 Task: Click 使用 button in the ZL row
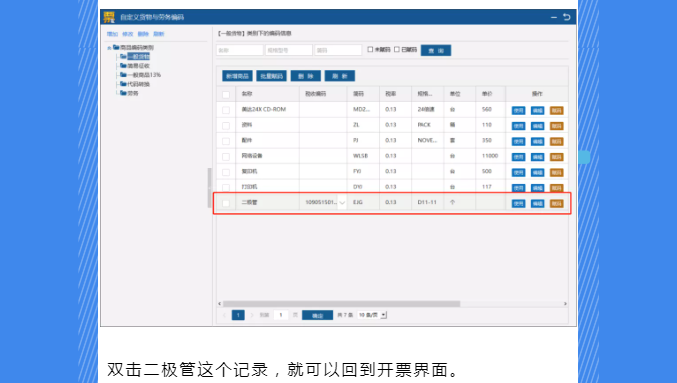tap(519, 126)
